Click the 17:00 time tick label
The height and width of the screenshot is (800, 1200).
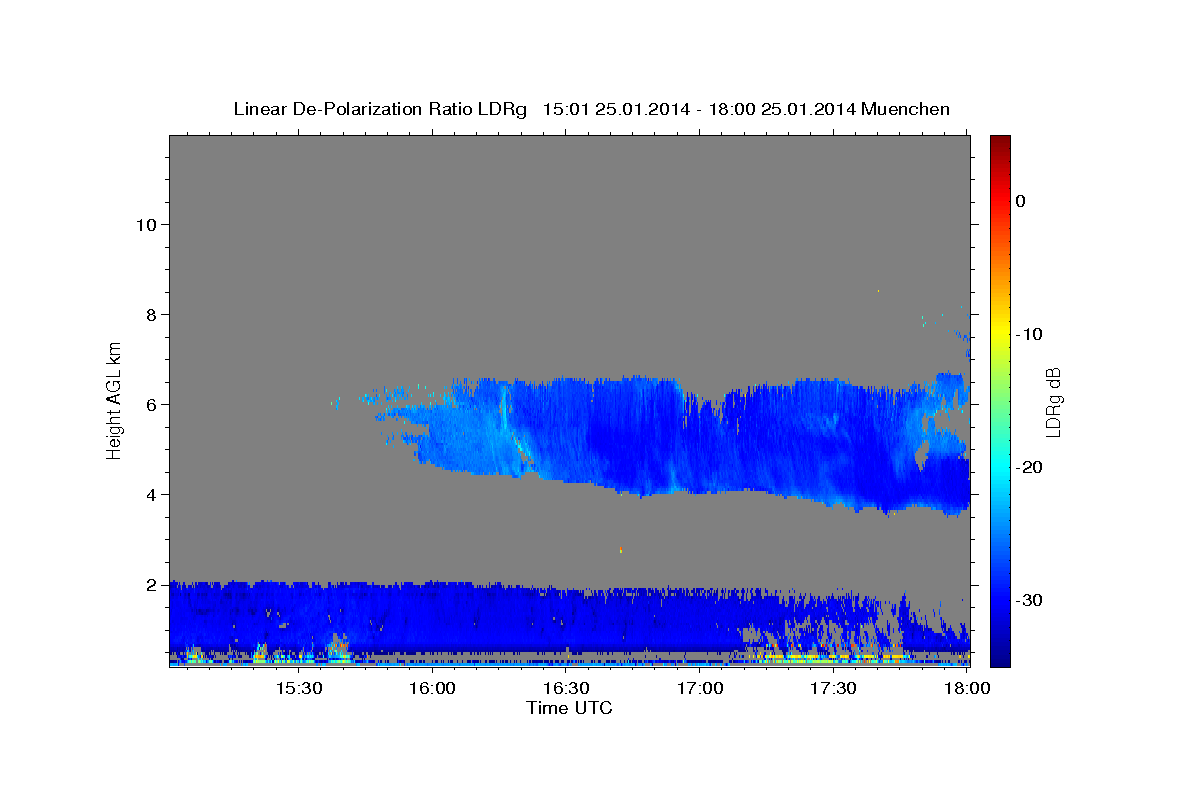[x=700, y=689]
